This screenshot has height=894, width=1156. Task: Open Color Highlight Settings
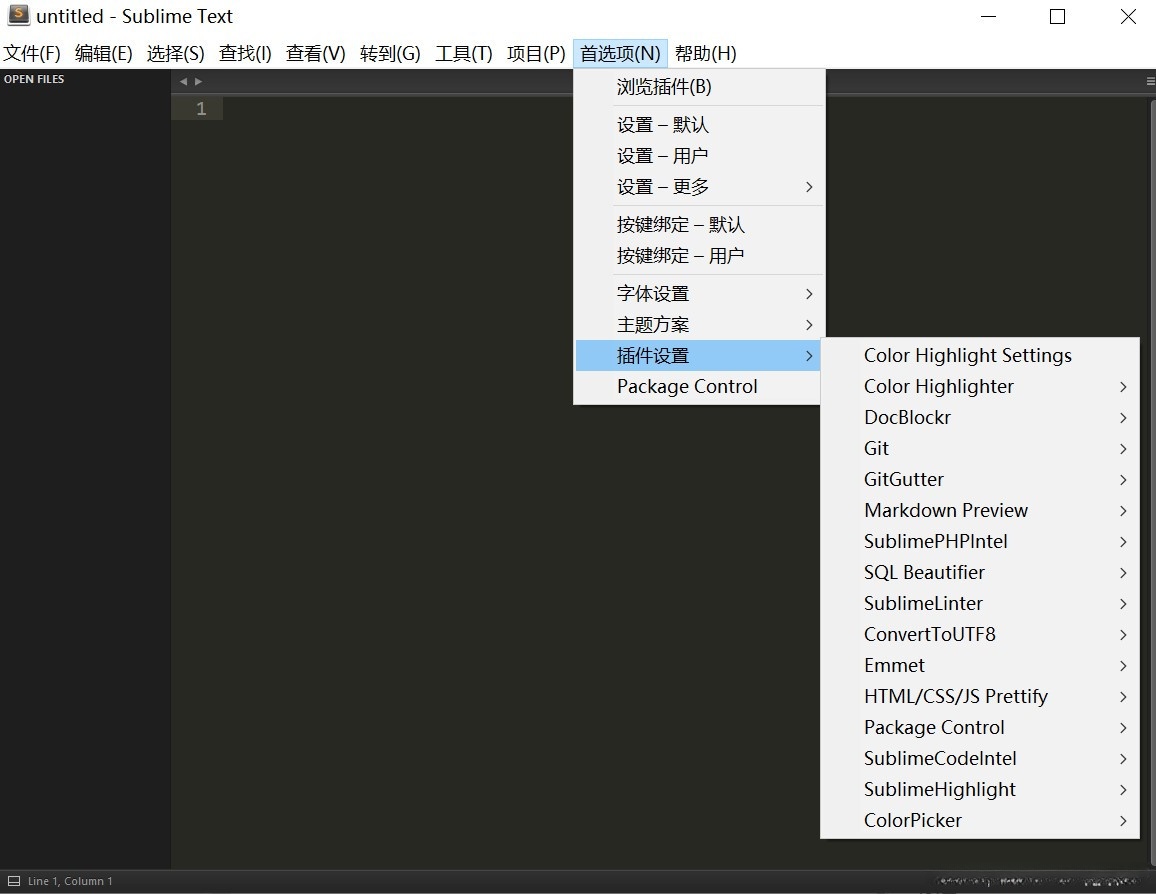point(967,355)
